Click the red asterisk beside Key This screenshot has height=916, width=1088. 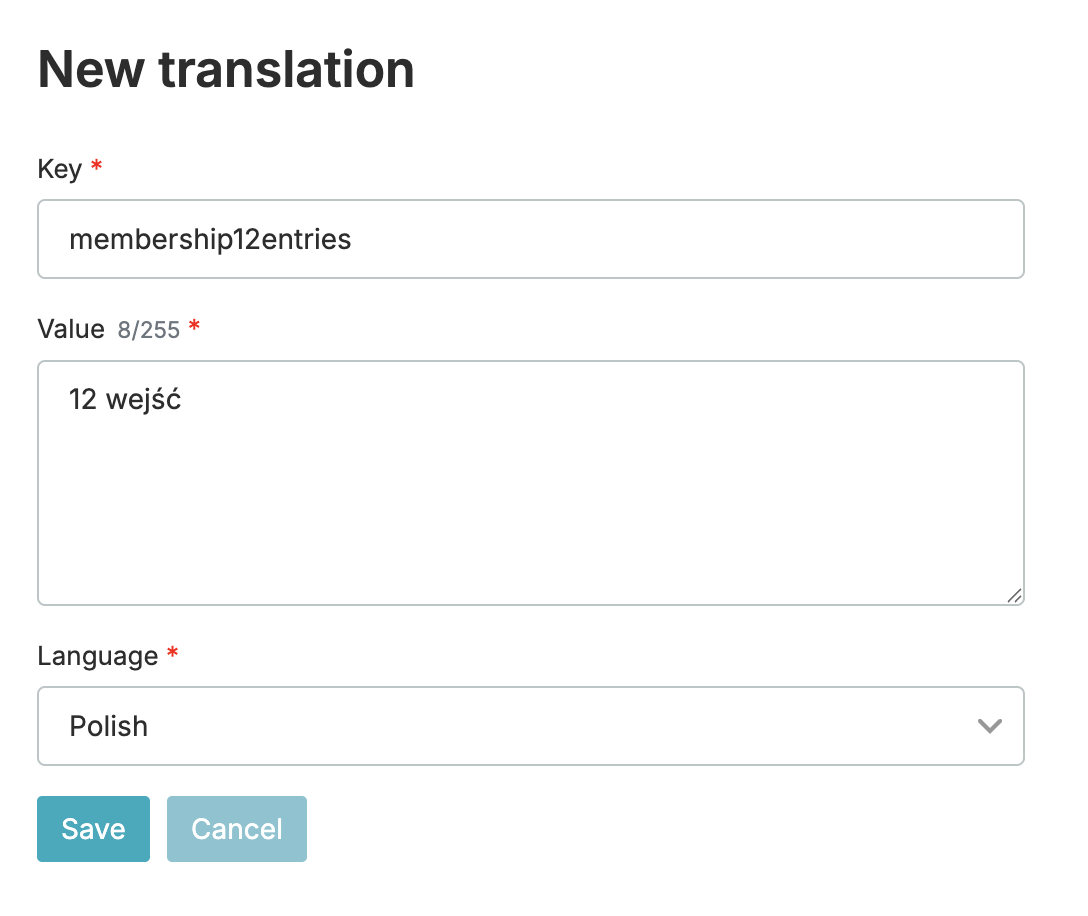(x=96, y=167)
